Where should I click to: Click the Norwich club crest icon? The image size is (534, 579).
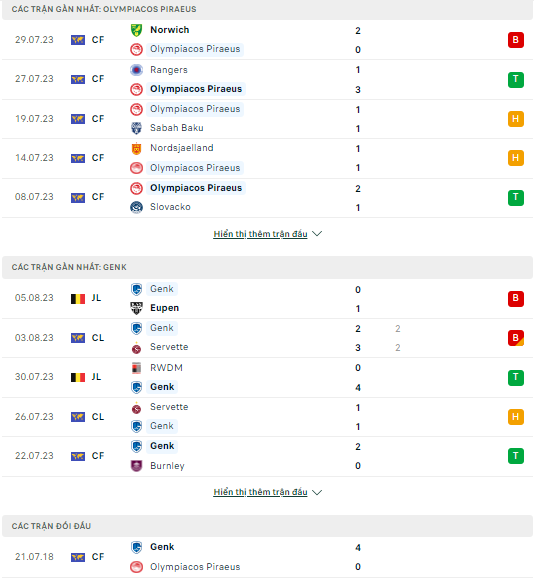point(136,30)
